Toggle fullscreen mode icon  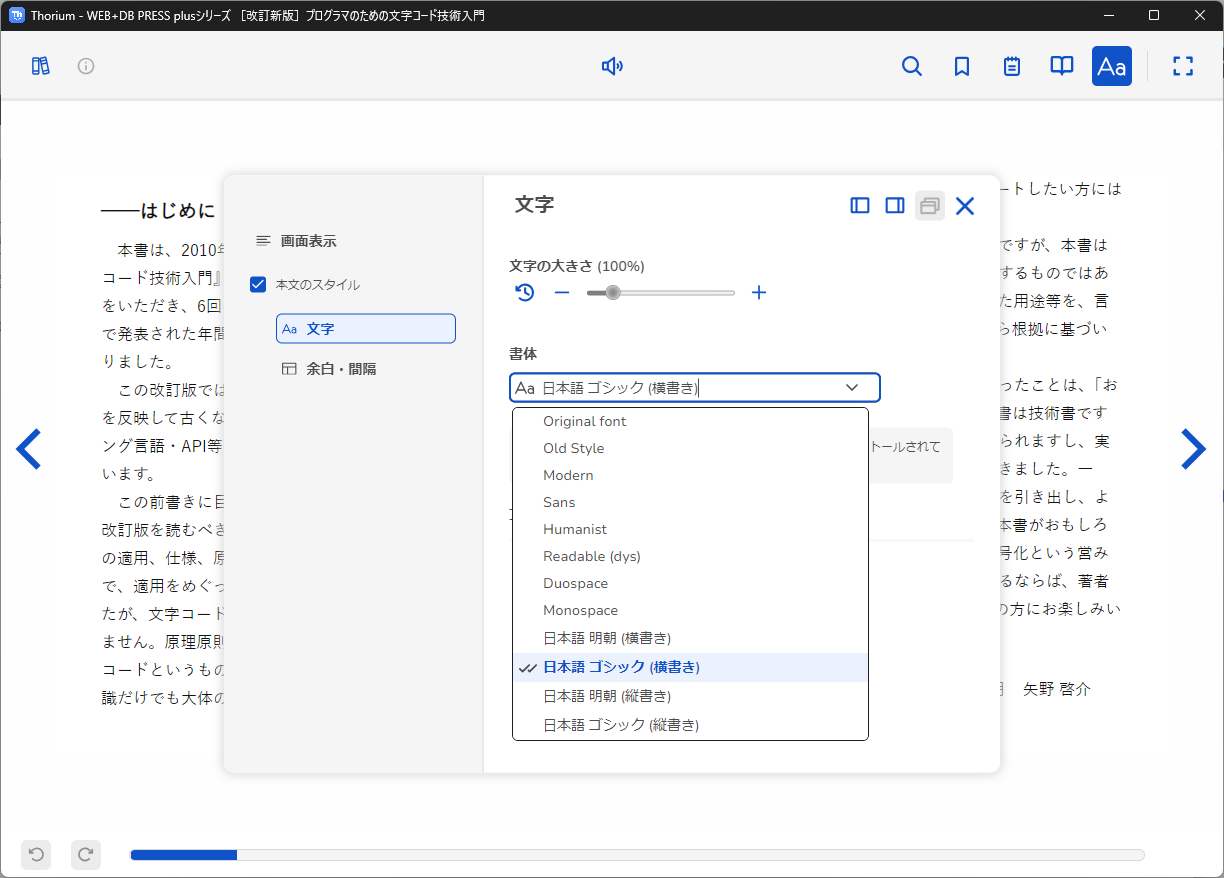click(x=1183, y=66)
